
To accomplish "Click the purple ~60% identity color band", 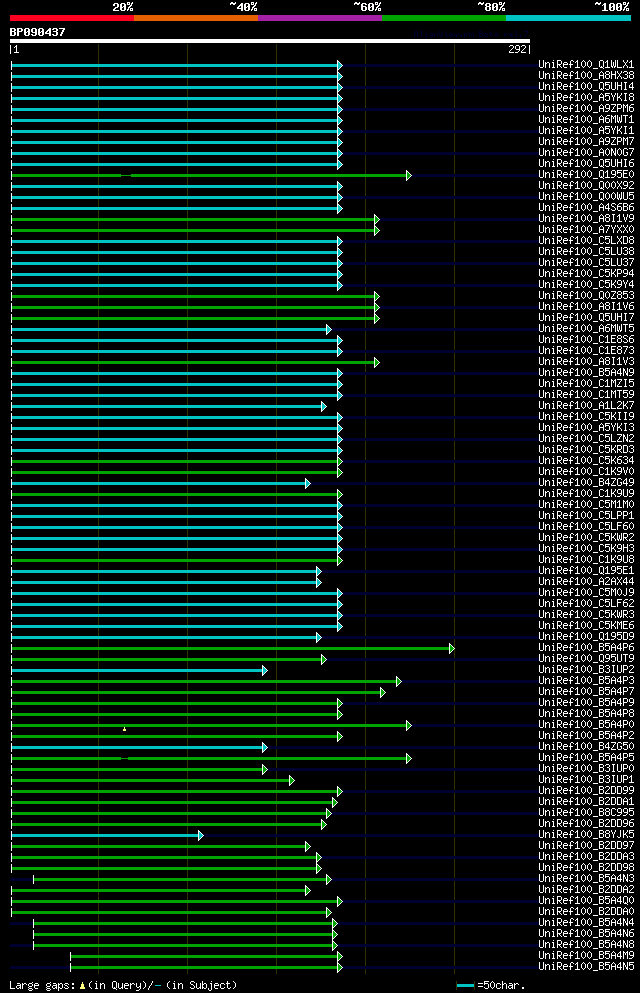I will pyautogui.click(x=320, y=18).
